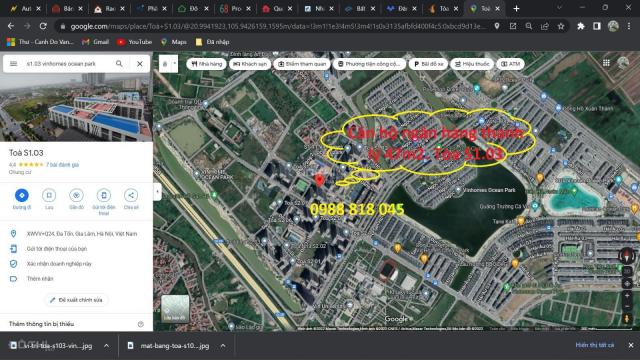Click the 'Đề xuất chỉnh sửa' button
The height and width of the screenshot is (360, 640).
point(76,300)
